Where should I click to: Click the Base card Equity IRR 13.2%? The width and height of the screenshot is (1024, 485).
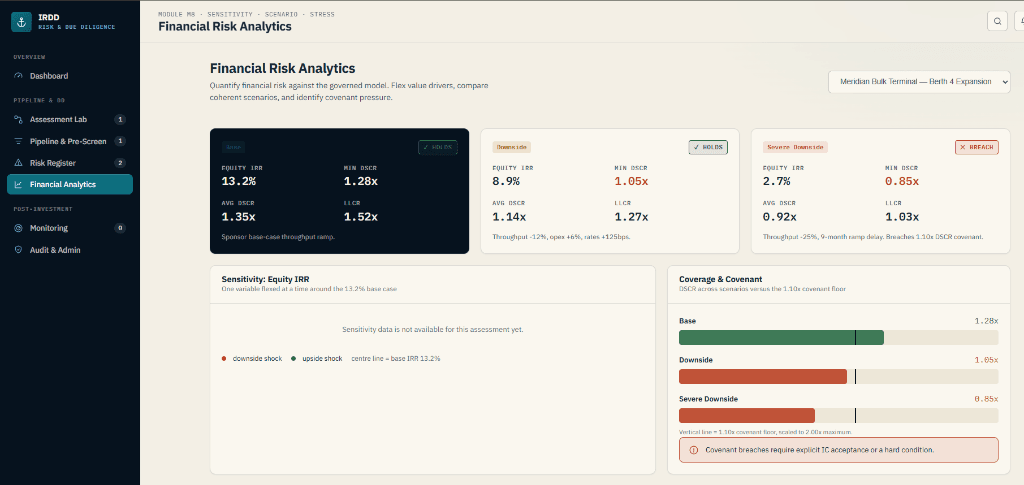(238, 181)
